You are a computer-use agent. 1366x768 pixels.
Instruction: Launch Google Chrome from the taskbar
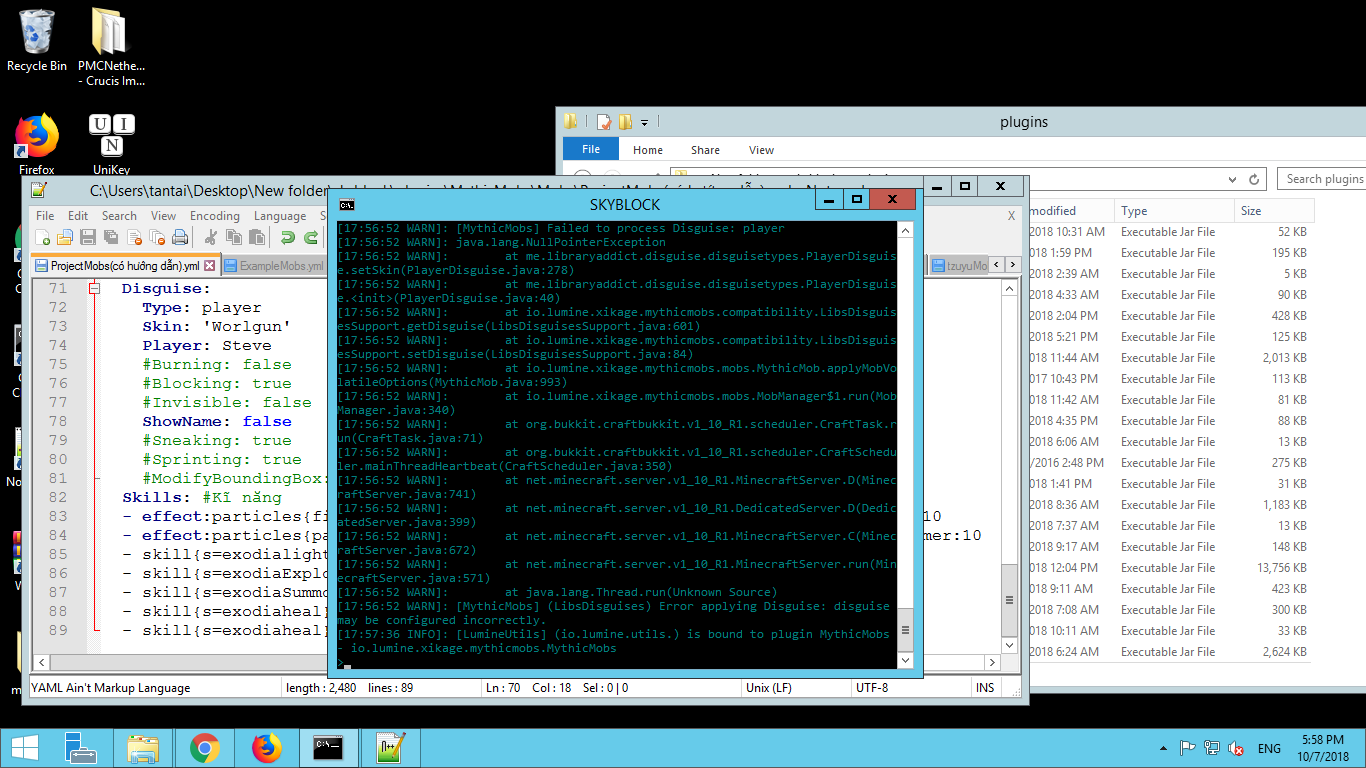pyautogui.click(x=205, y=748)
